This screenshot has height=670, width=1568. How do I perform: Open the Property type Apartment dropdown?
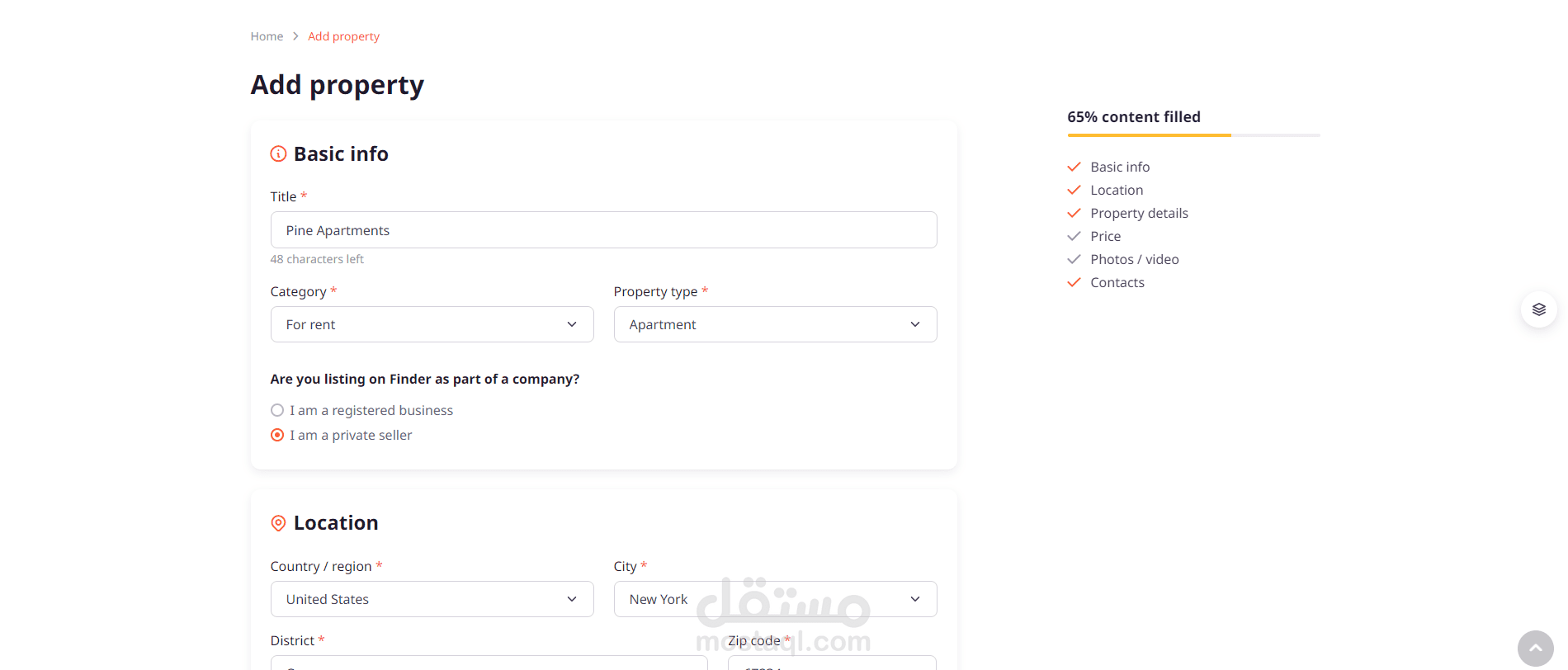[x=775, y=324]
